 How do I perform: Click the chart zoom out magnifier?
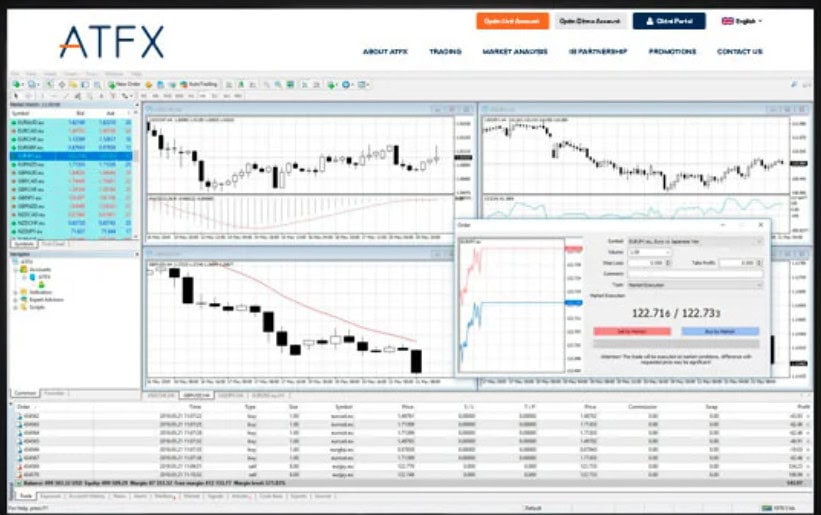278,84
